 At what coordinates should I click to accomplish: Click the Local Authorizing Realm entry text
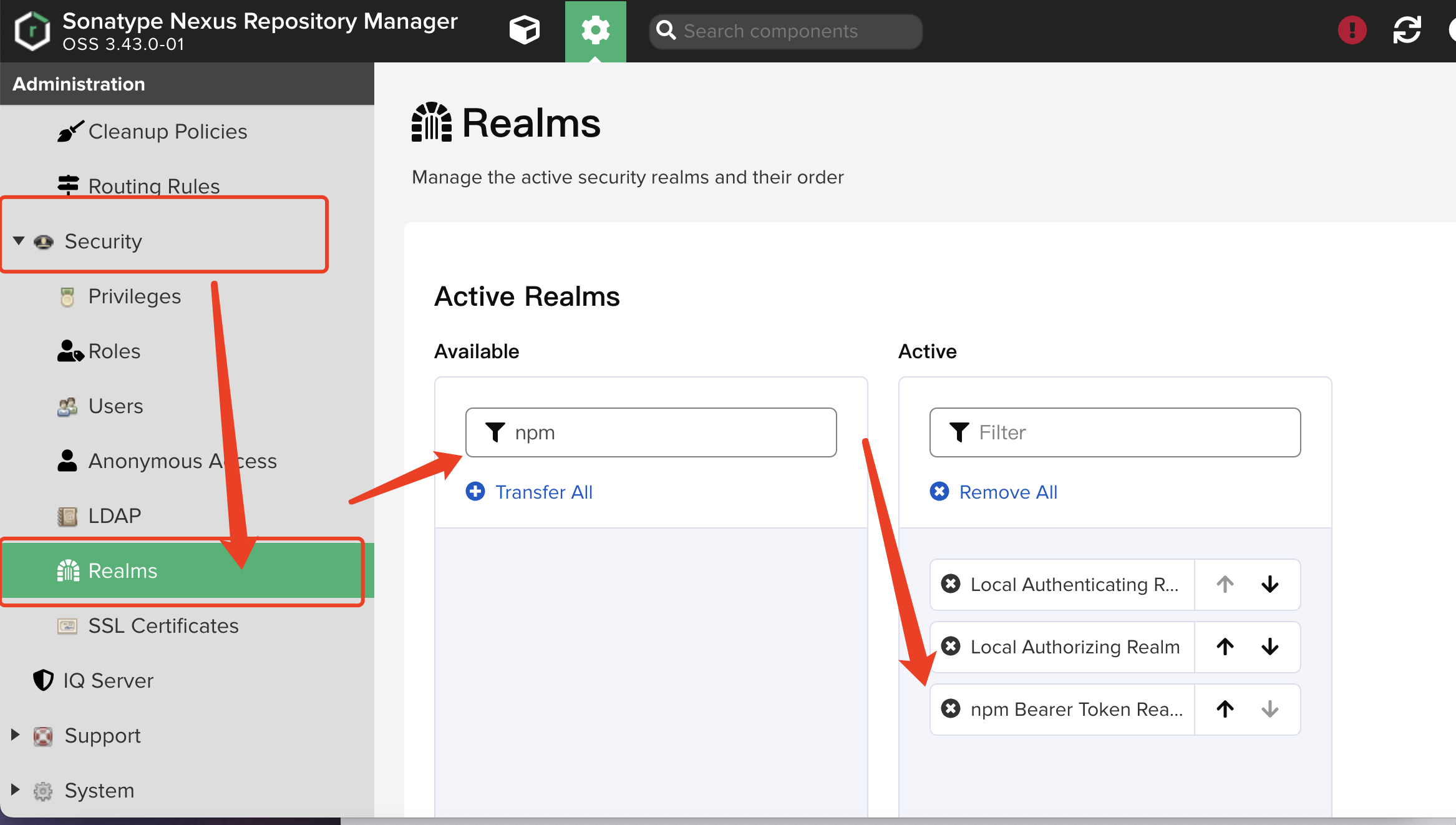[x=1075, y=647]
